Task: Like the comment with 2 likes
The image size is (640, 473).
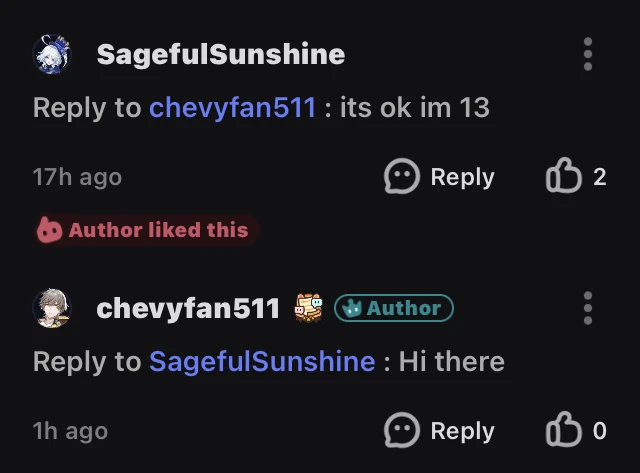Action: (x=564, y=177)
